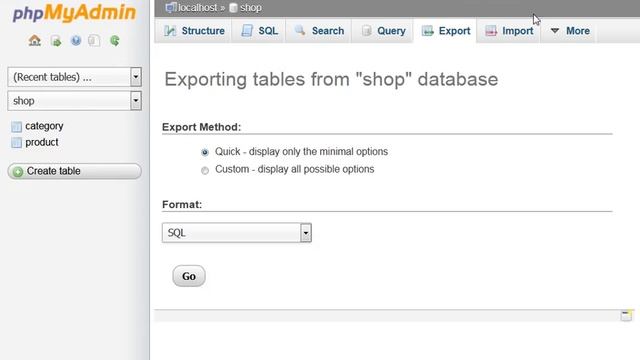This screenshot has height=360, width=640.
Task: Switch to the Query tab
Action: point(383,31)
